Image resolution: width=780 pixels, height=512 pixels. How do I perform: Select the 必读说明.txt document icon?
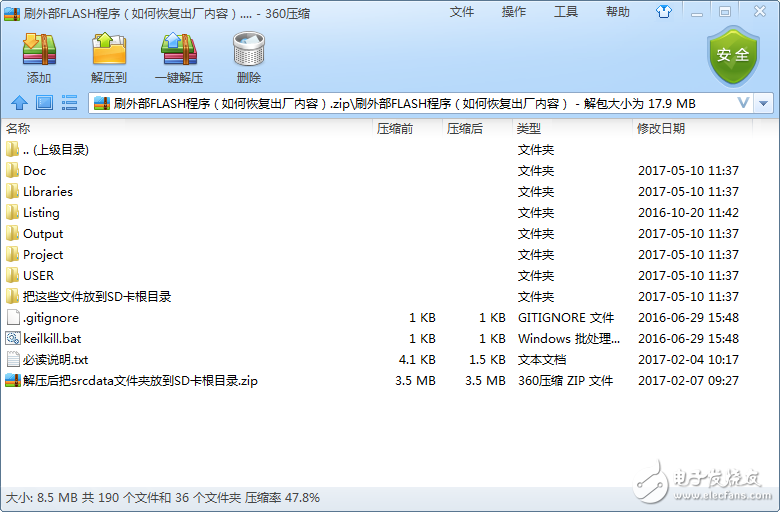coord(13,359)
